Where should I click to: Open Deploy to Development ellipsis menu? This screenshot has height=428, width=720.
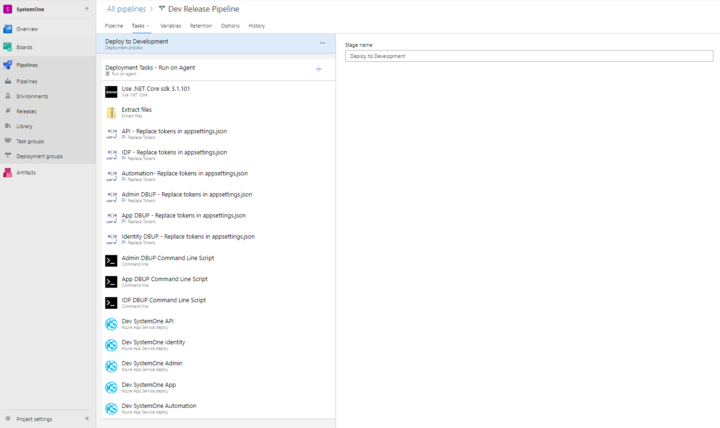pyautogui.click(x=322, y=43)
